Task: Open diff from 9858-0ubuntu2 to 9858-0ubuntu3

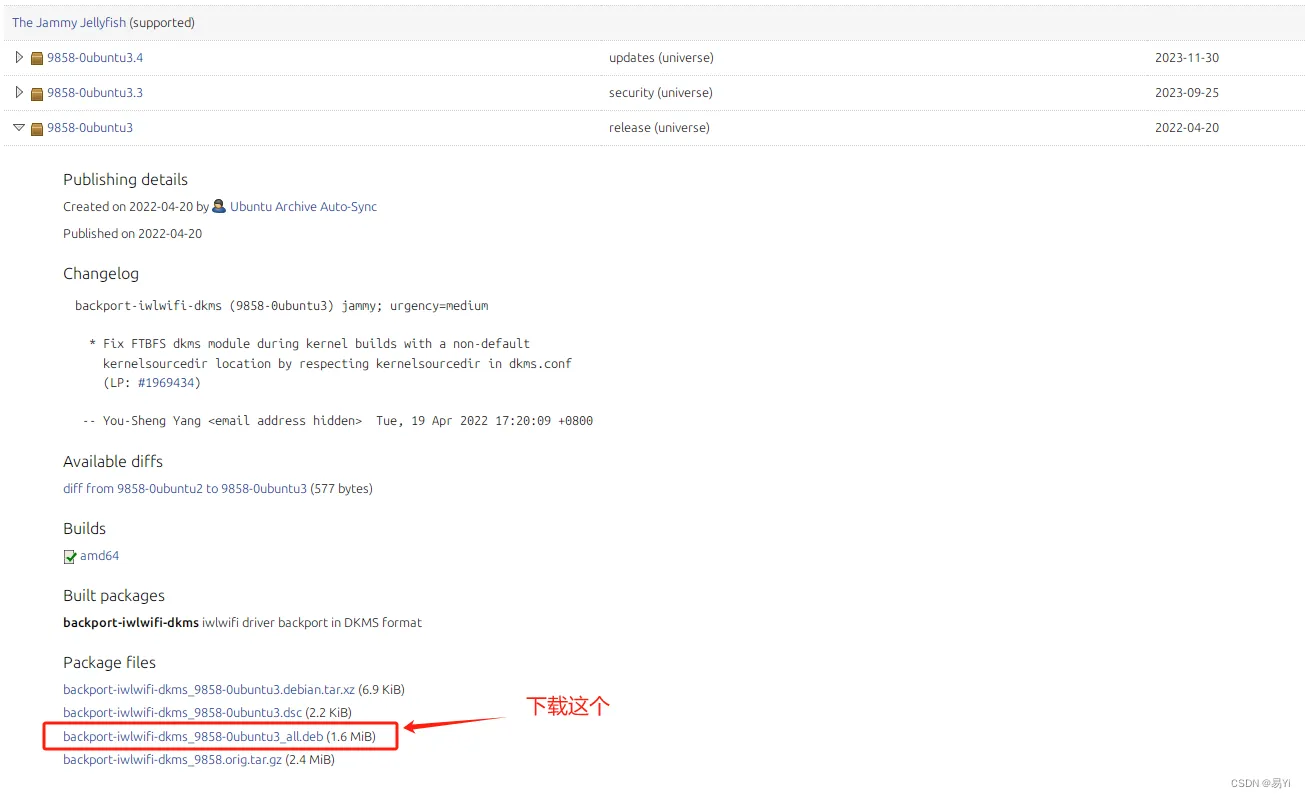Action: coord(185,489)
